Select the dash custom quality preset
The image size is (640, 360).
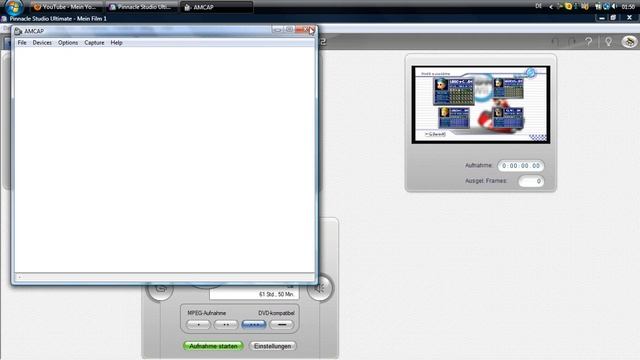(282, 324)
